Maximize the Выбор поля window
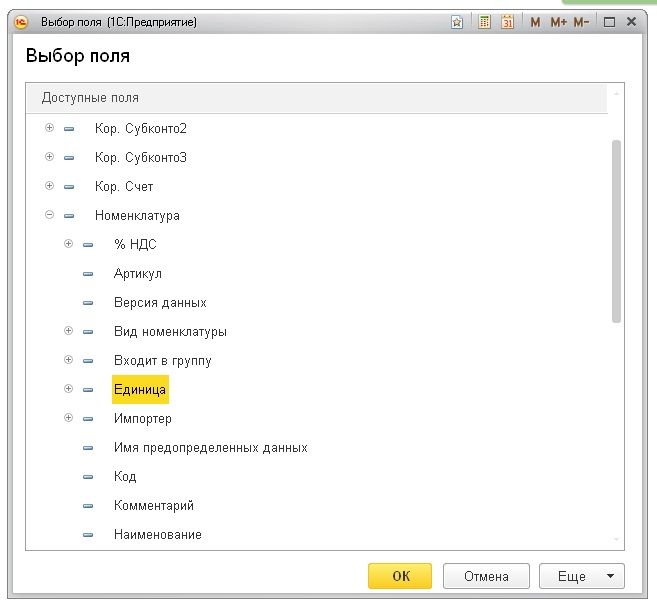 (609, 22)
